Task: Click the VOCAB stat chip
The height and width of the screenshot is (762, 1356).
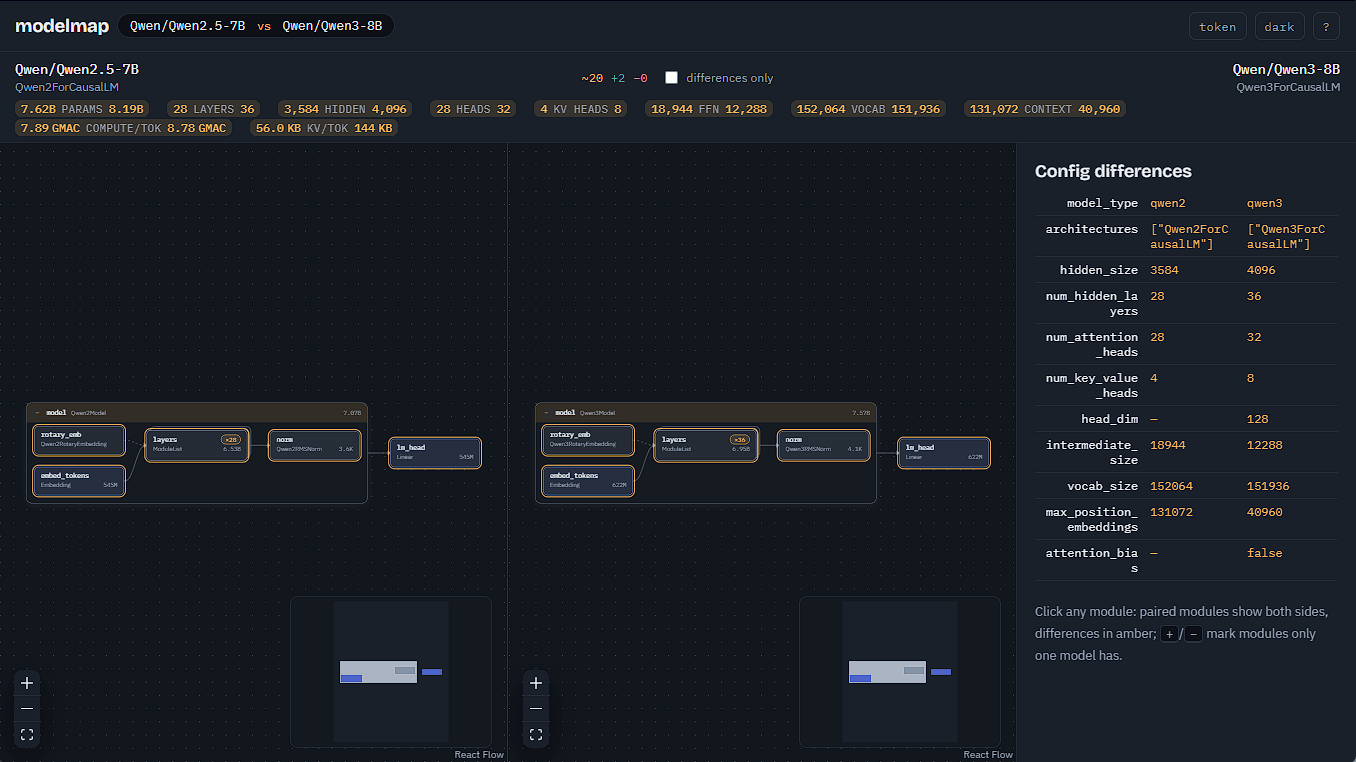Action: click(869, 109)
